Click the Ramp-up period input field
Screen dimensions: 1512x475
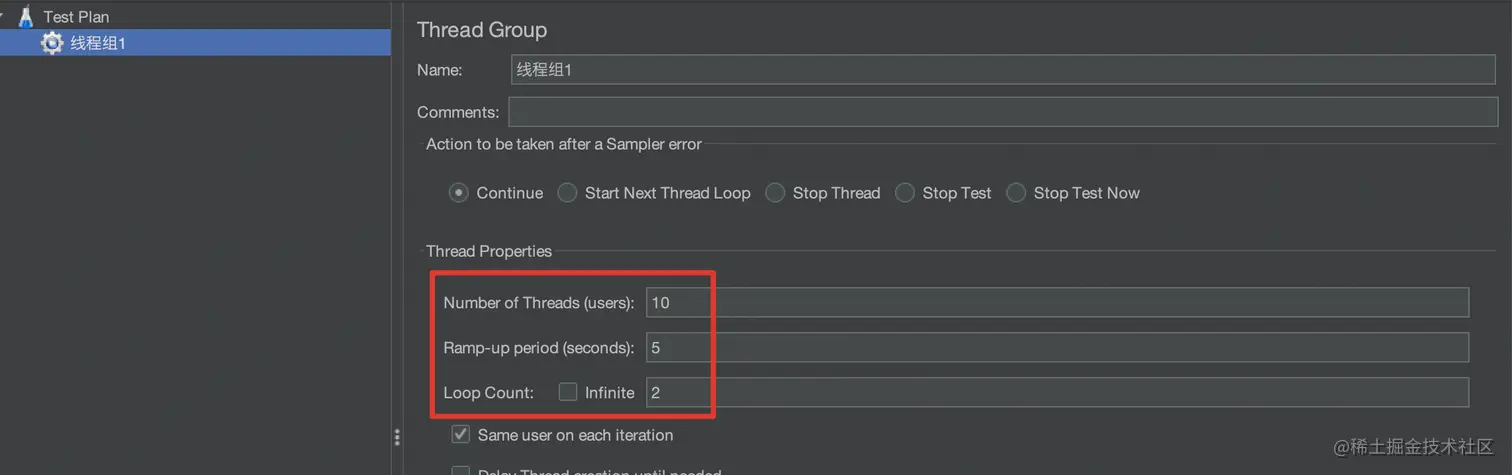1056,347
